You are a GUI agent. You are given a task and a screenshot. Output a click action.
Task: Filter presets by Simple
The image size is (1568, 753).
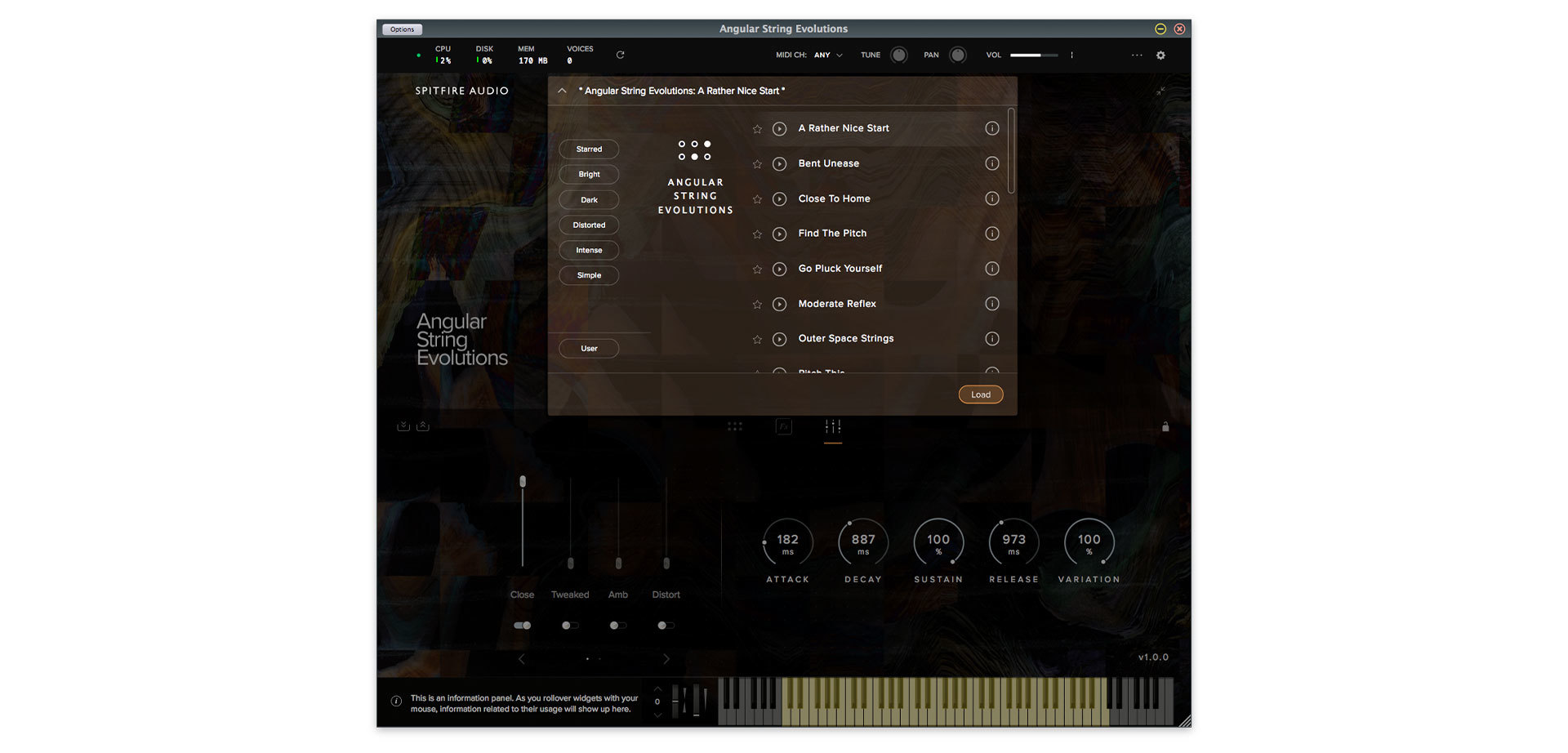[x=589, y=276]
